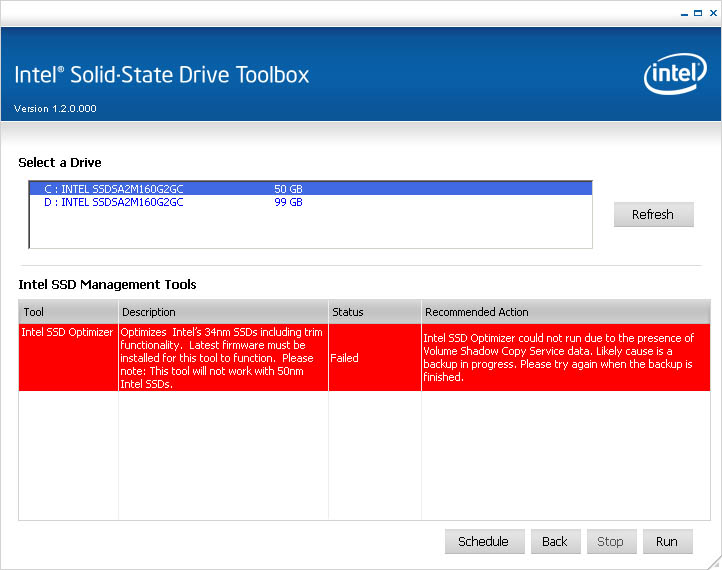Screen dimensions: 722x570
Task: Click the Intel SSD Management Tools heading
Action: click(x=107, y=285)
